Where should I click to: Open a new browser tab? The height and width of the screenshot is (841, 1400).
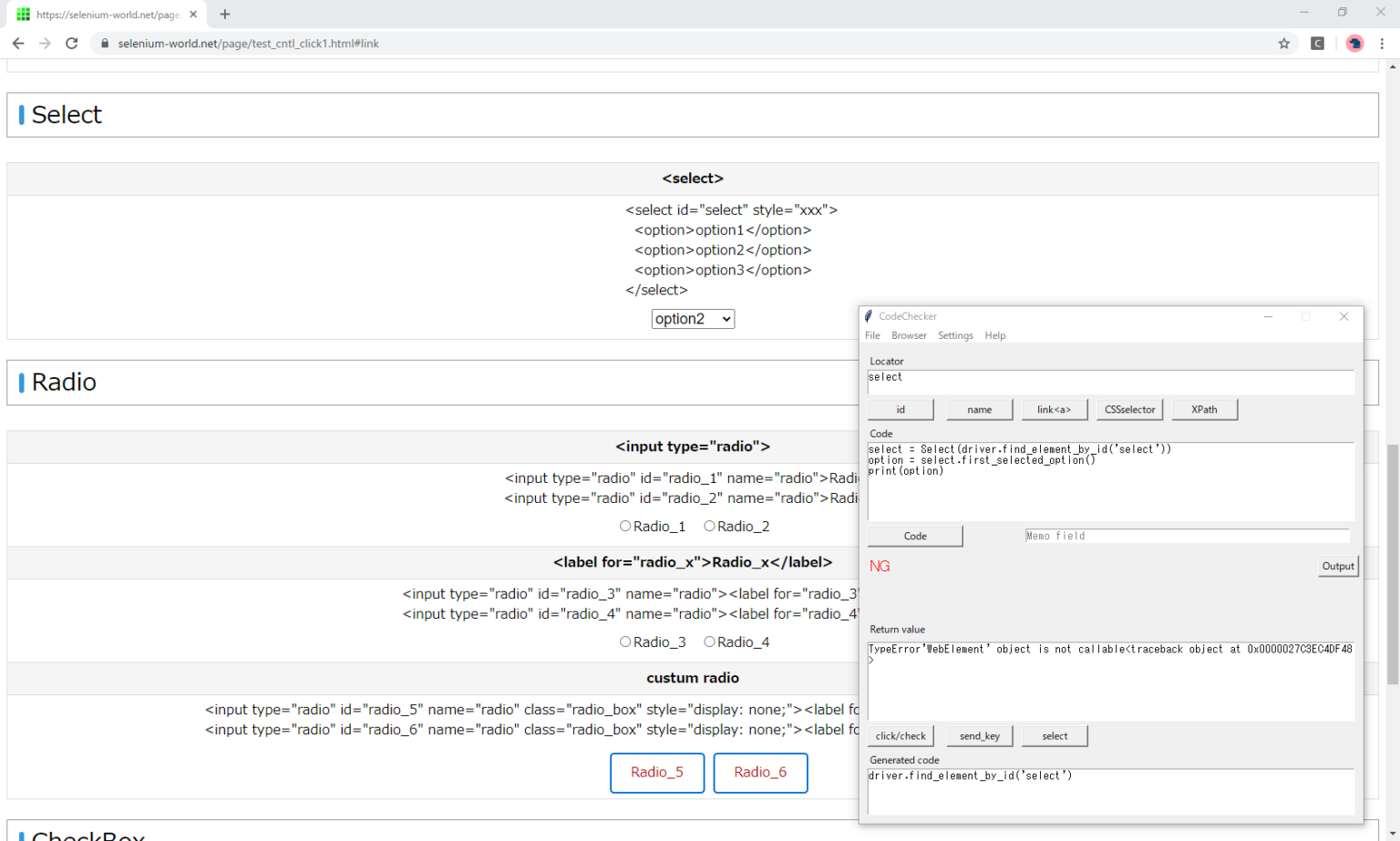point(225,15)
